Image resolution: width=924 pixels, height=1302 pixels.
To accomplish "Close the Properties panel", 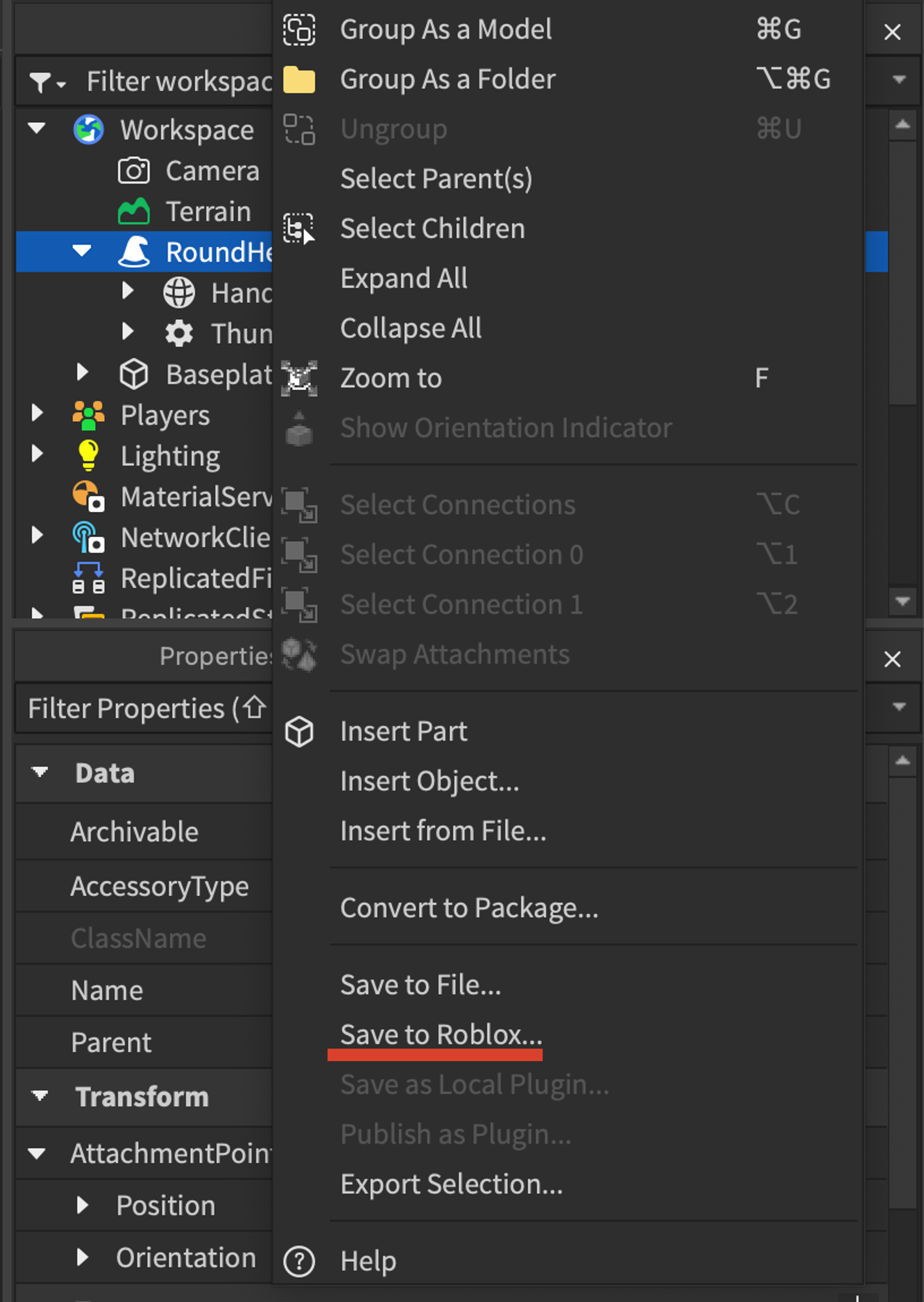I will click(x=892, y=659).
